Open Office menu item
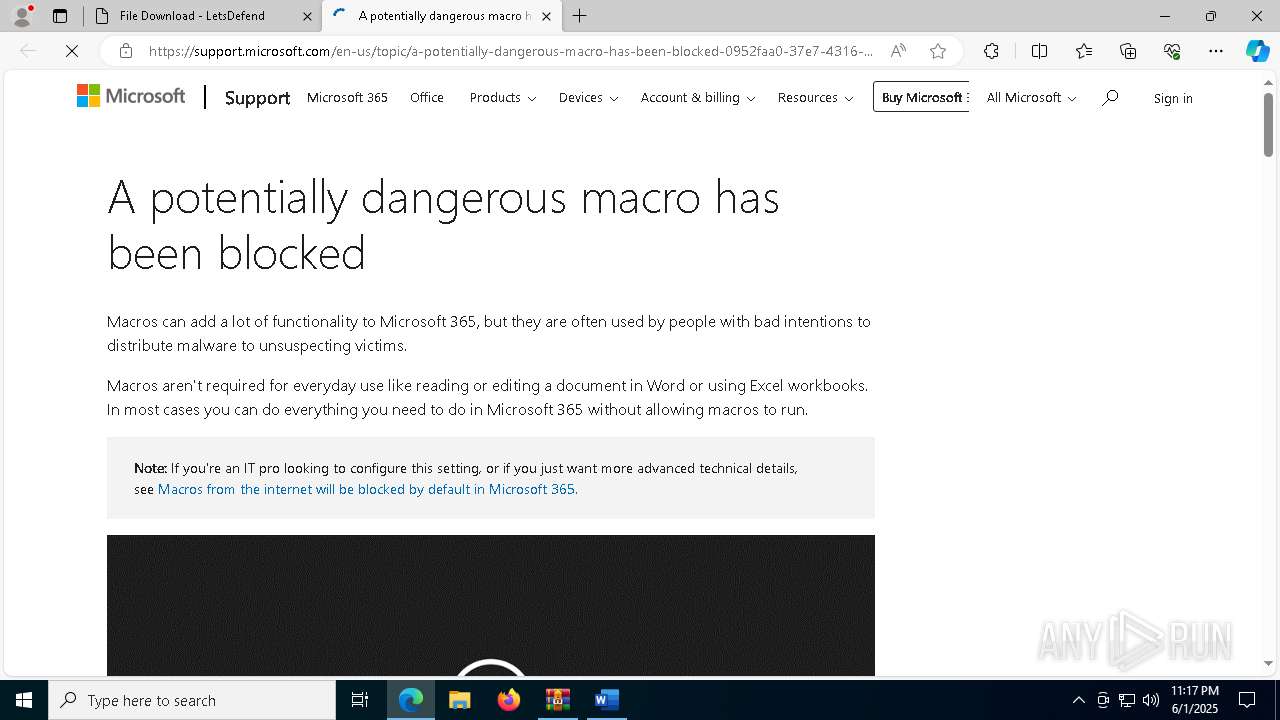 pyautogui.click(x=427, y=97)
